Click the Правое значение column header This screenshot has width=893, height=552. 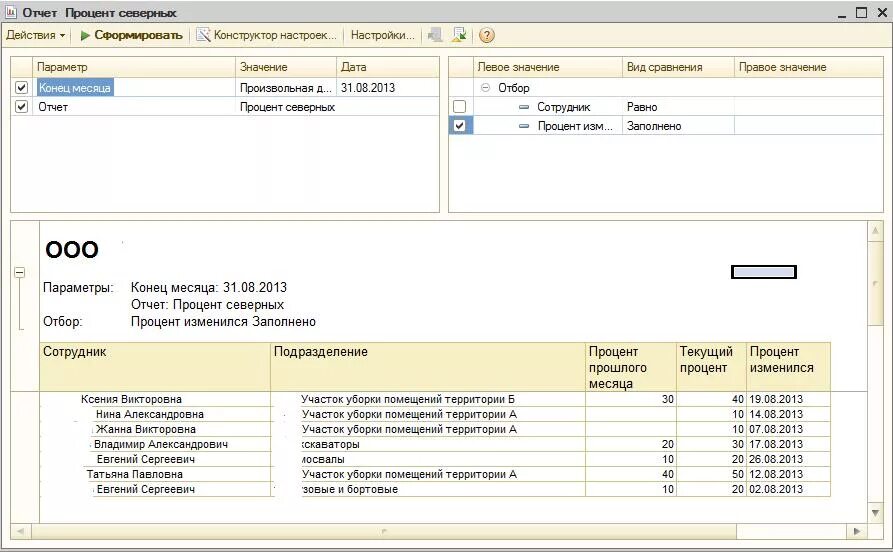pos(808,67)
